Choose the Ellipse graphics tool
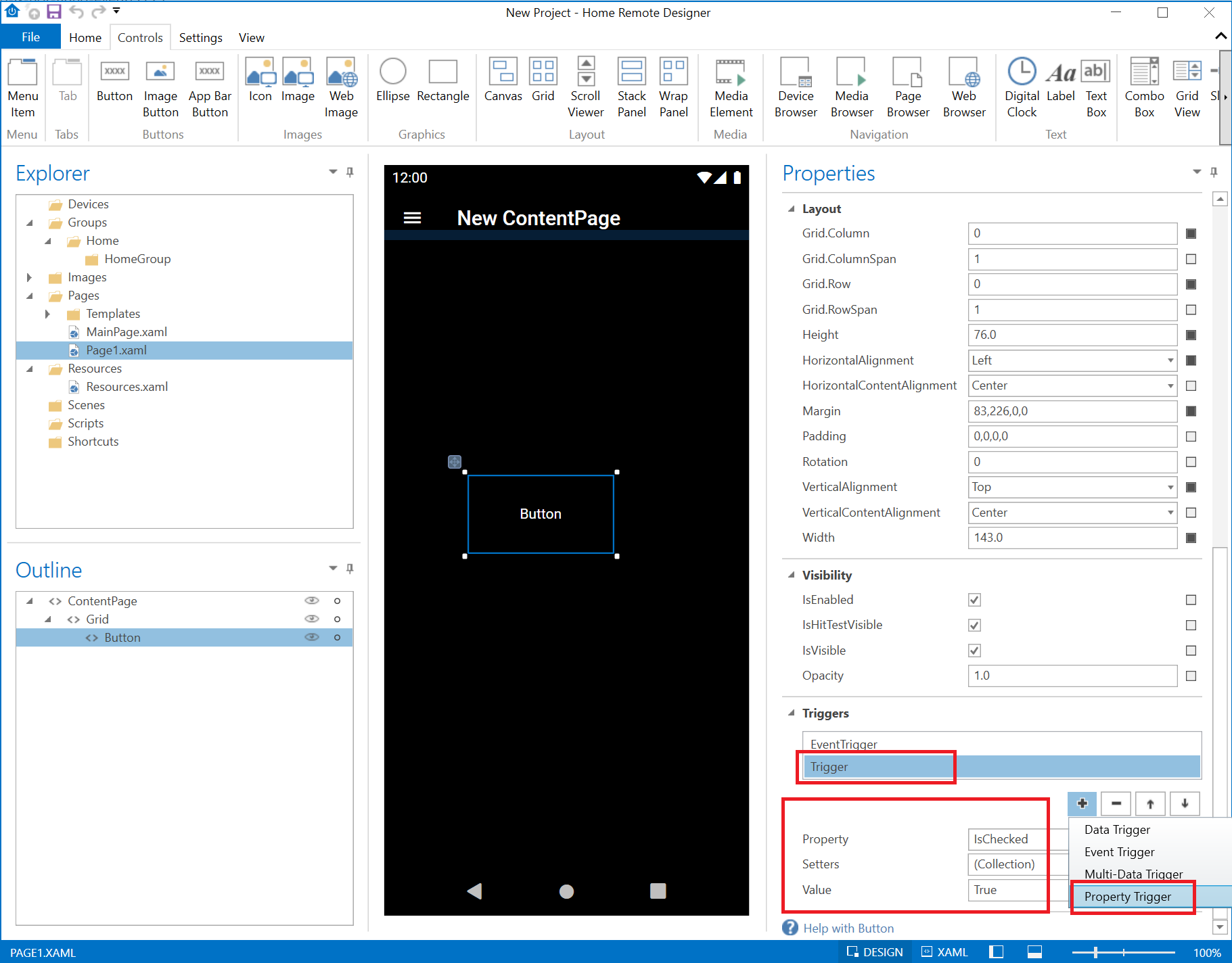This screenshot has width=1232, height=963. point(392,80)
